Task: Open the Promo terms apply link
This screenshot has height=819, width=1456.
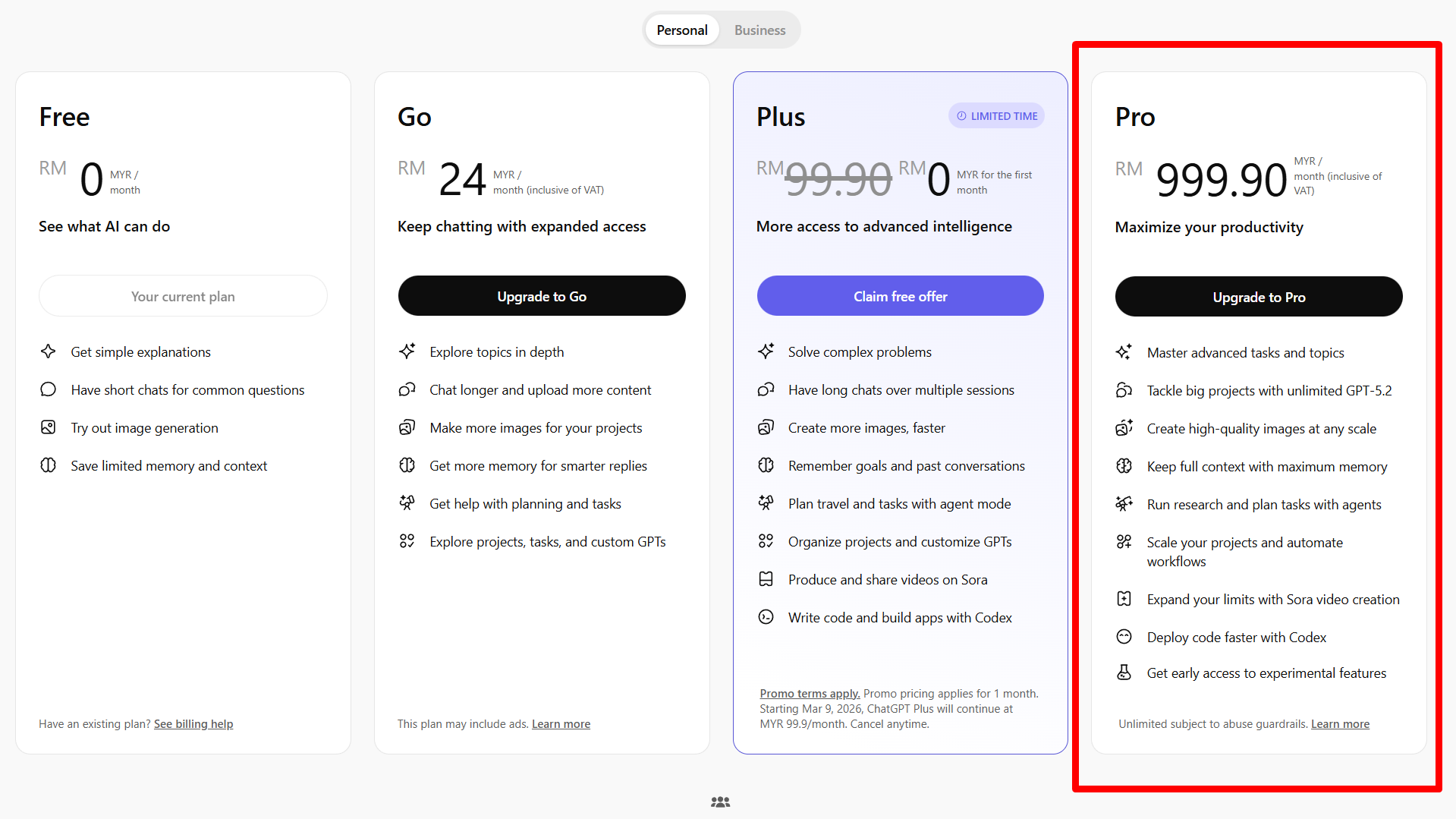Action: (x=810, y=694)
